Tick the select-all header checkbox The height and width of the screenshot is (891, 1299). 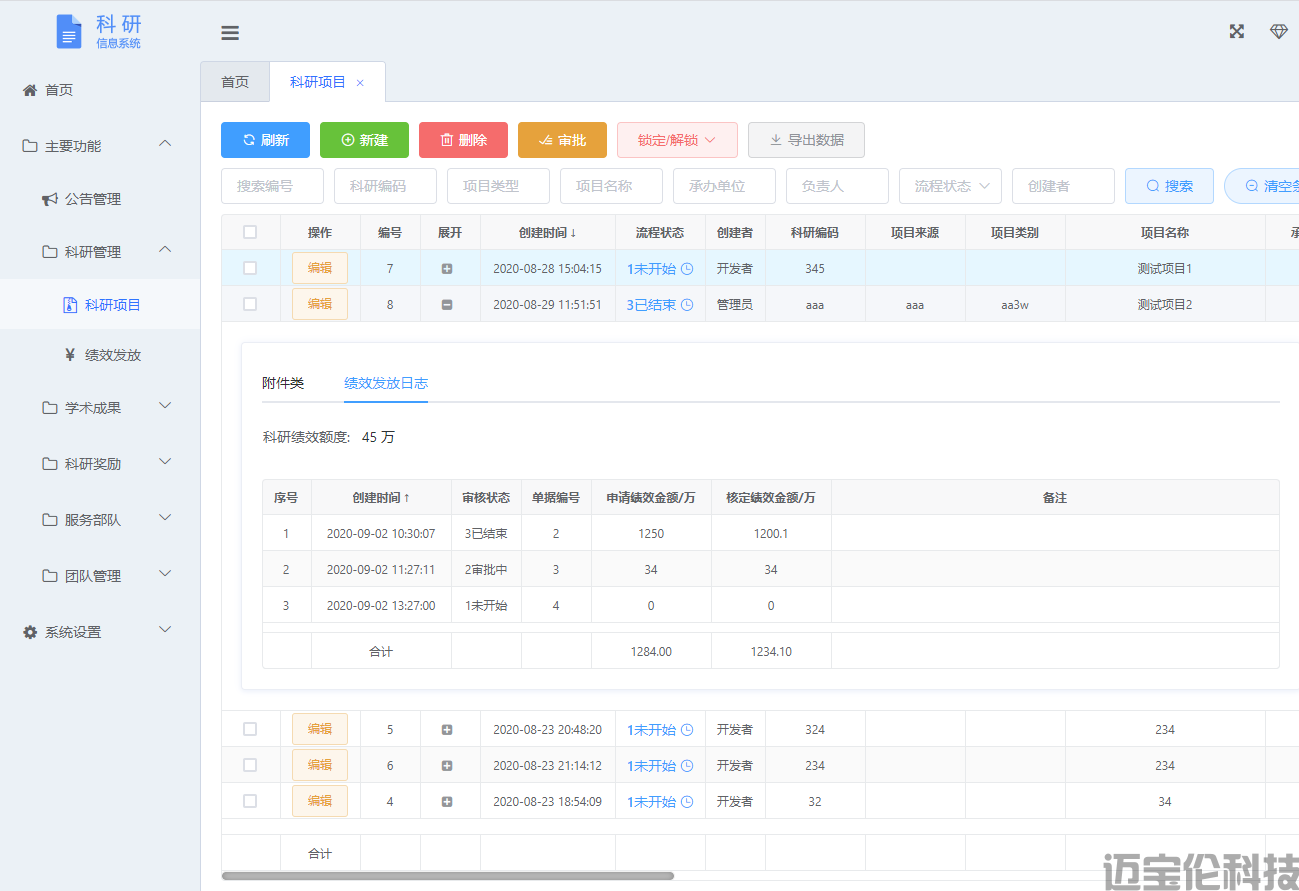(x=250, y=232)
